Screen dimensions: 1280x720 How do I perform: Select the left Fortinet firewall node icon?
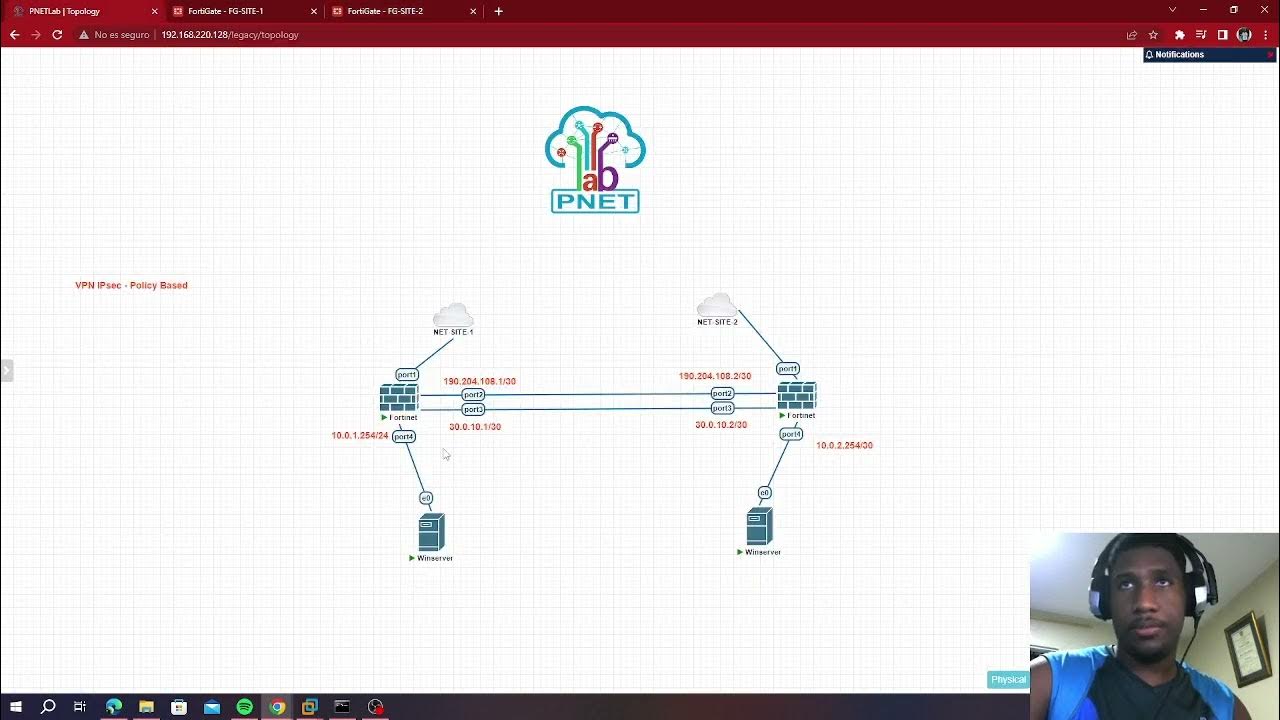[x=399, y=398]
